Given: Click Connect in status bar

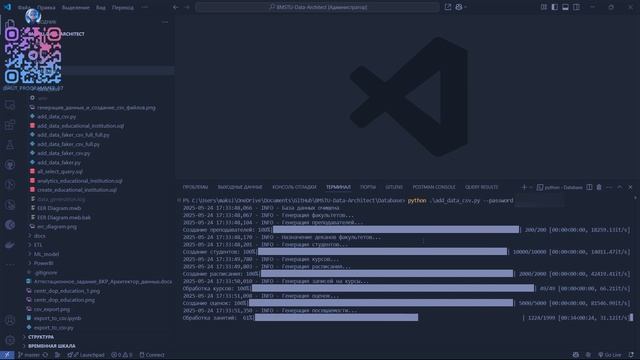Looking at the screenshot, I should [x=152, y=355].
